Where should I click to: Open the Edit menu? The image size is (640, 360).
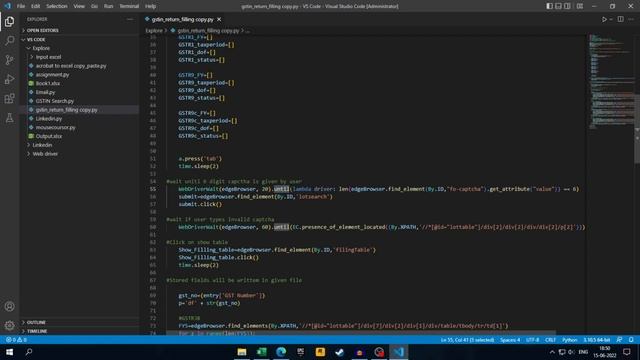(x=36, y=6)
